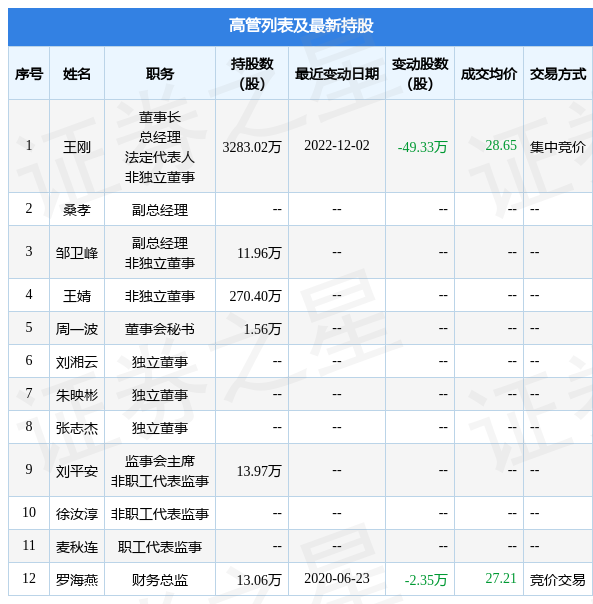
Task: Select the name 罗海燕
Action: (x=77, y=580)
